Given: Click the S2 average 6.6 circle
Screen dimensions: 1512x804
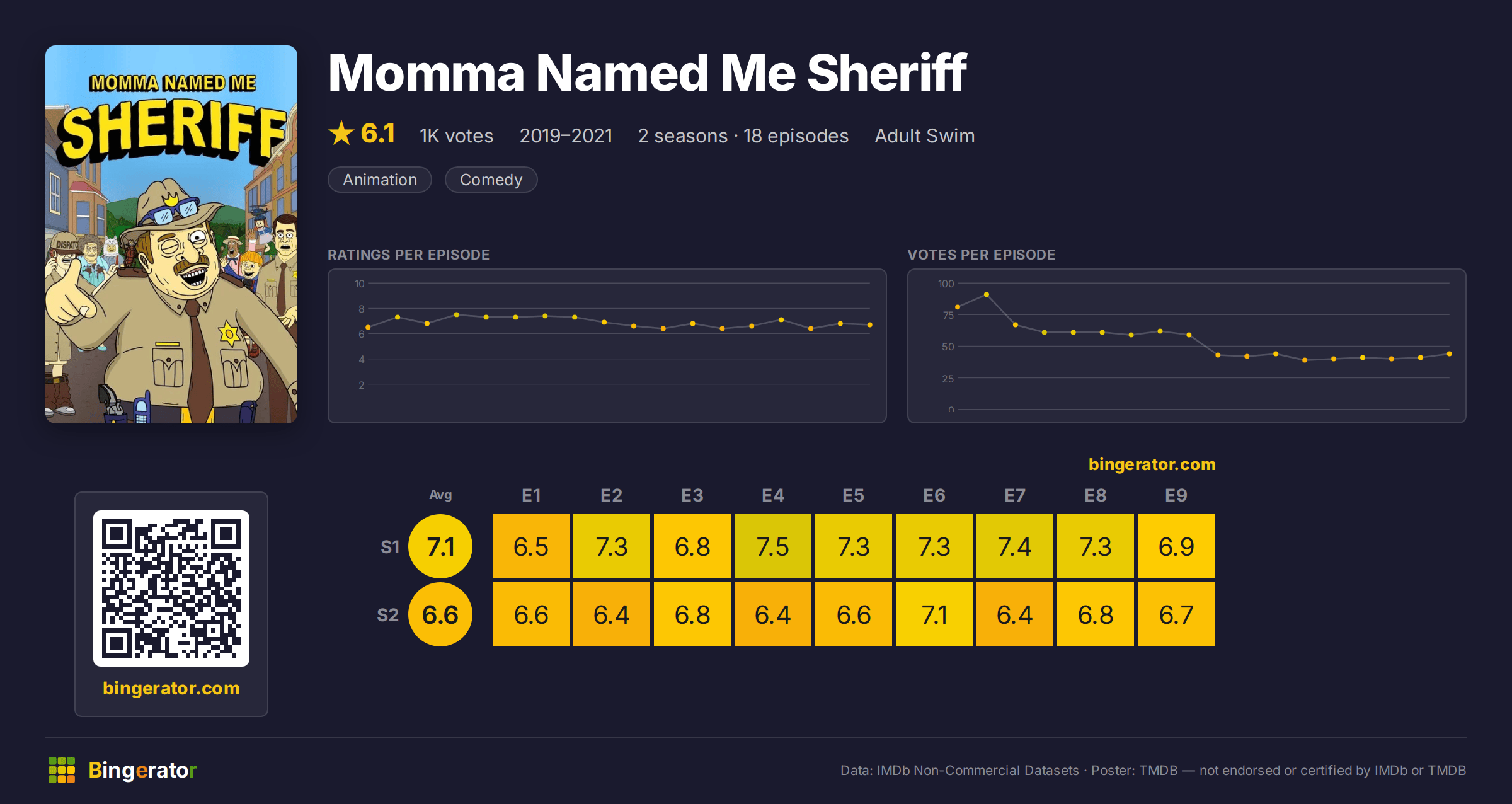Looking at the screenshot, I should coord(440,614).
